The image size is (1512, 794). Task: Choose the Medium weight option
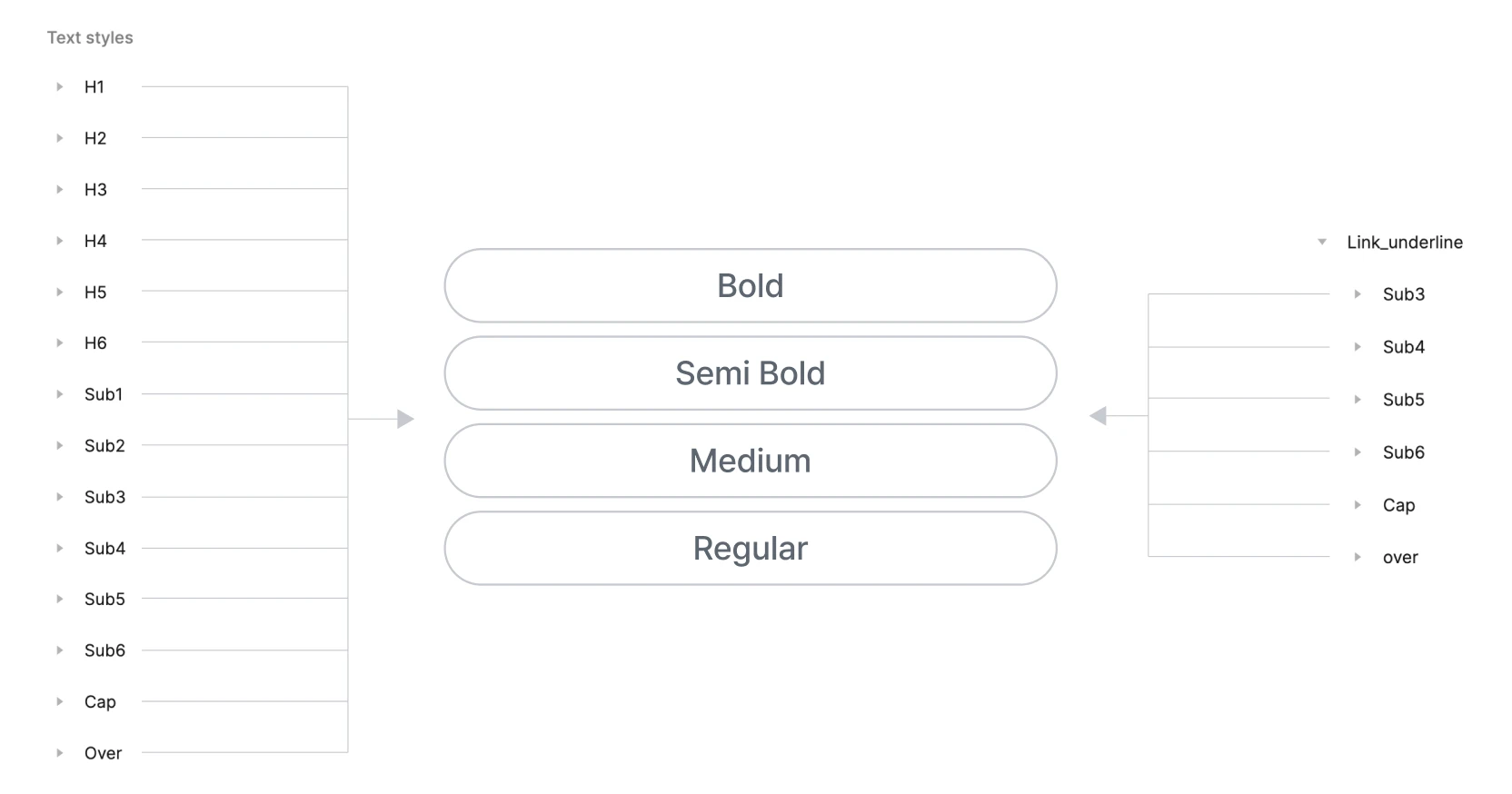point(751,461)
